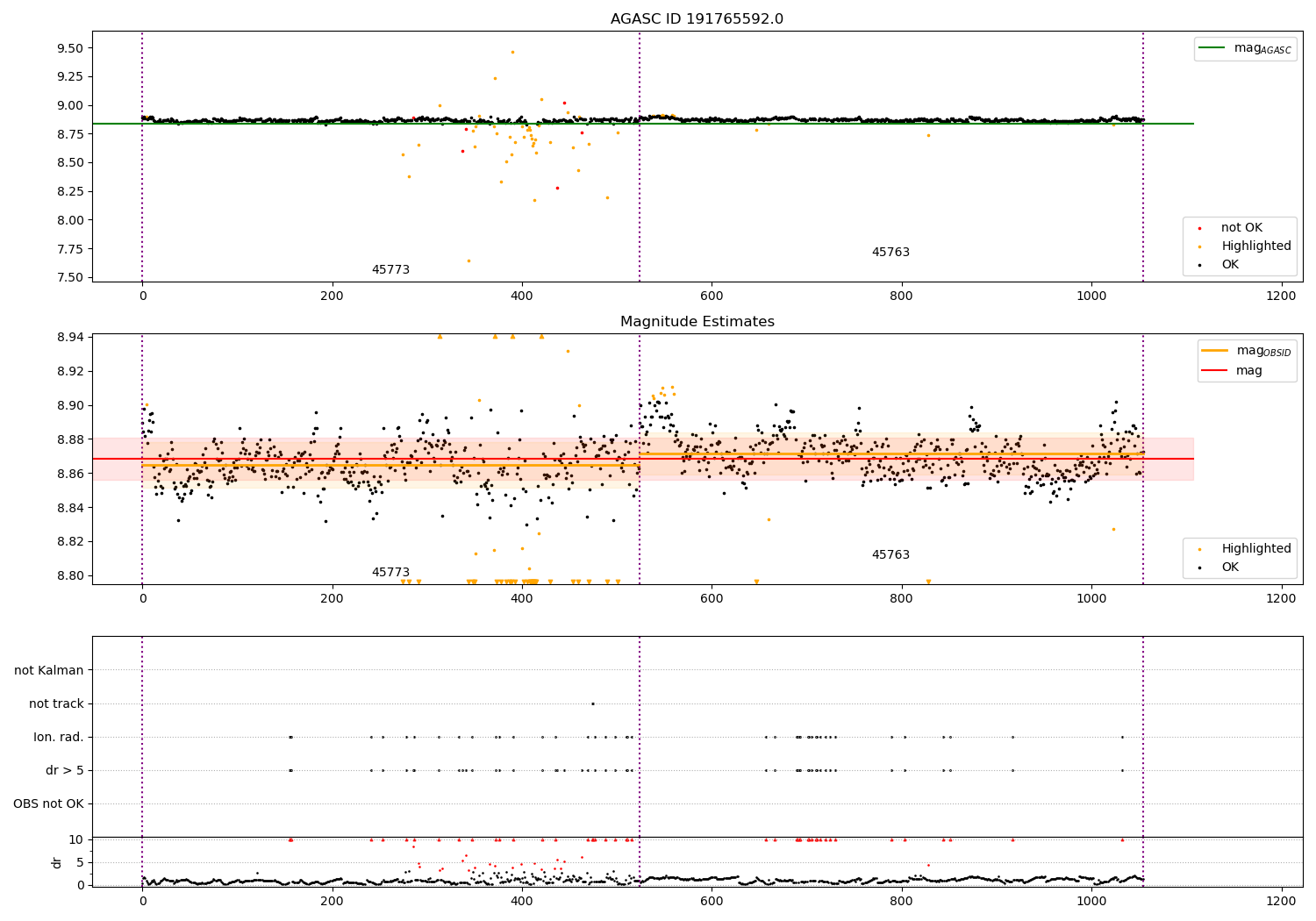This screenshot has height=921, width=1316.
Task: Click the 'not Kalman' axis label
Action: coord(49,670)
